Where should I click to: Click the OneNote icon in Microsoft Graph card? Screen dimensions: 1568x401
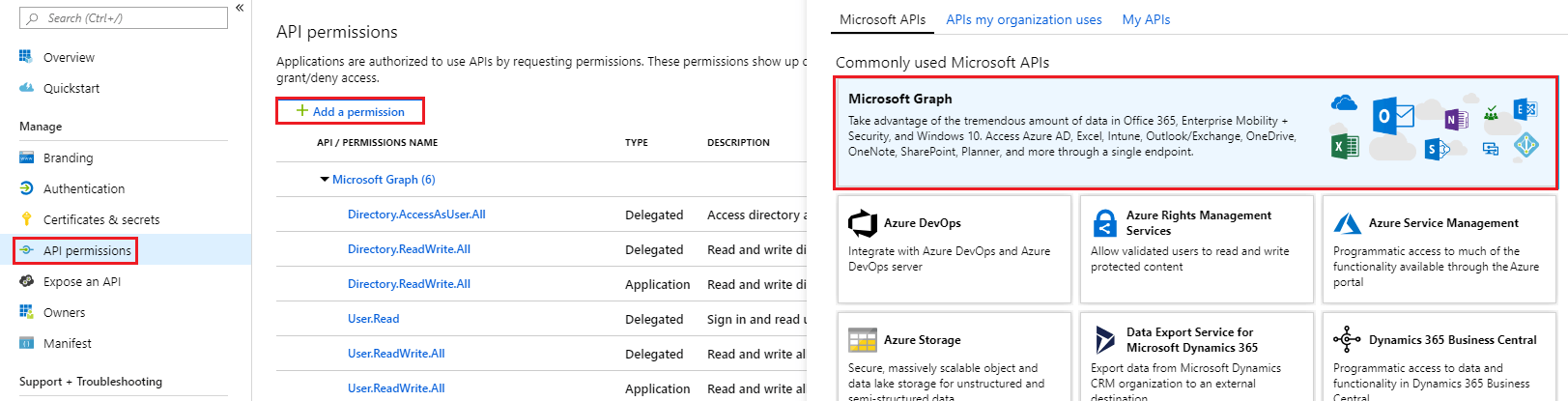coord(1456,119)
